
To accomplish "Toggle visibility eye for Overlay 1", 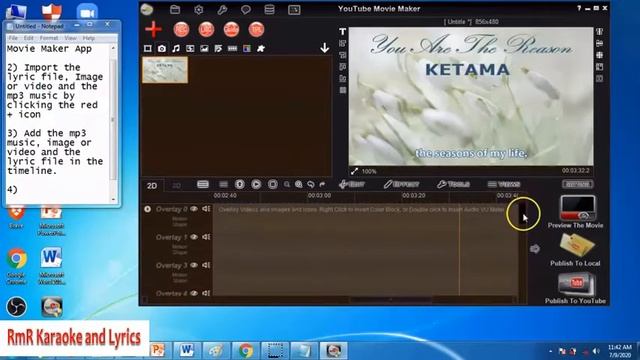I will pos(194,237).
